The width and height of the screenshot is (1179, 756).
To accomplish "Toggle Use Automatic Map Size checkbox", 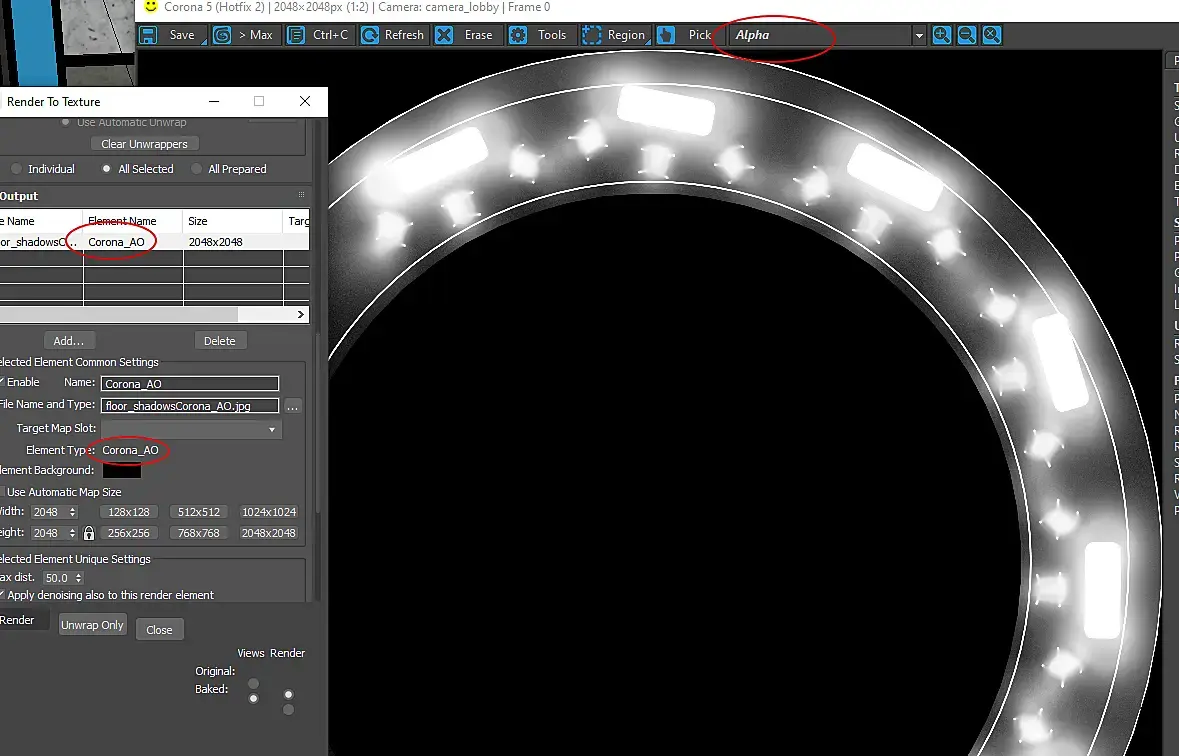I will point(2,492).
